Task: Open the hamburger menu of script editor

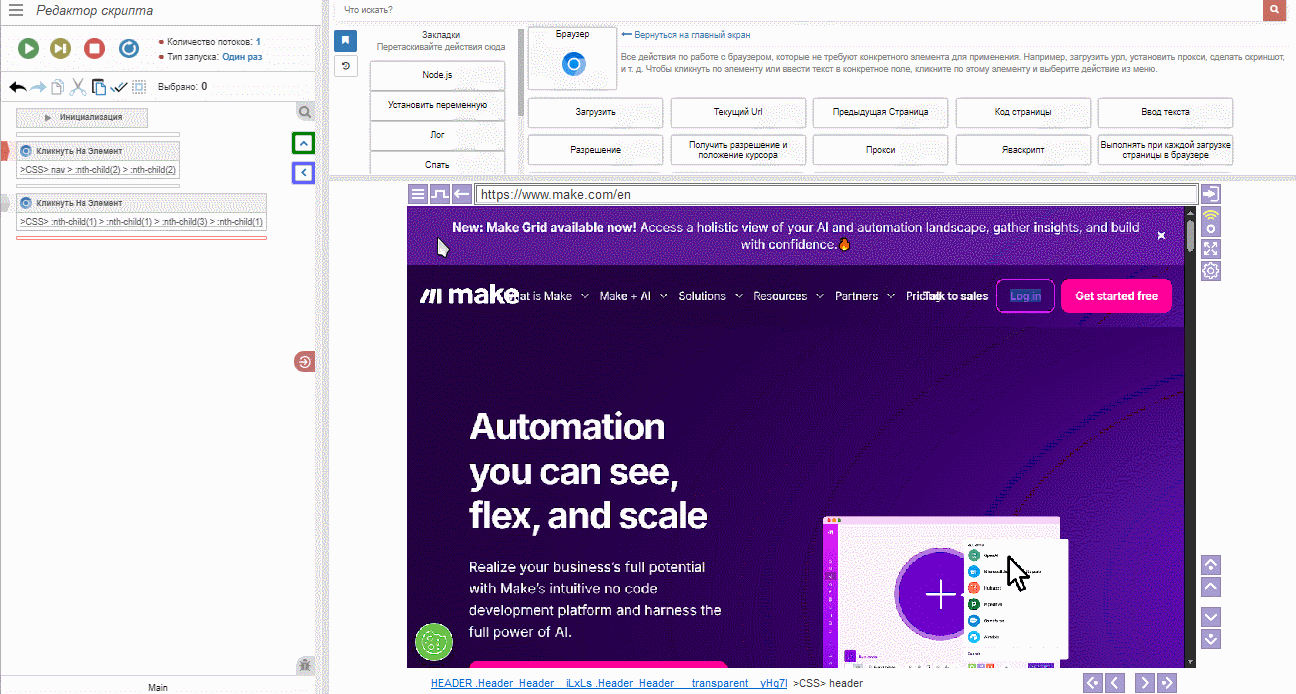Action: 16,11
